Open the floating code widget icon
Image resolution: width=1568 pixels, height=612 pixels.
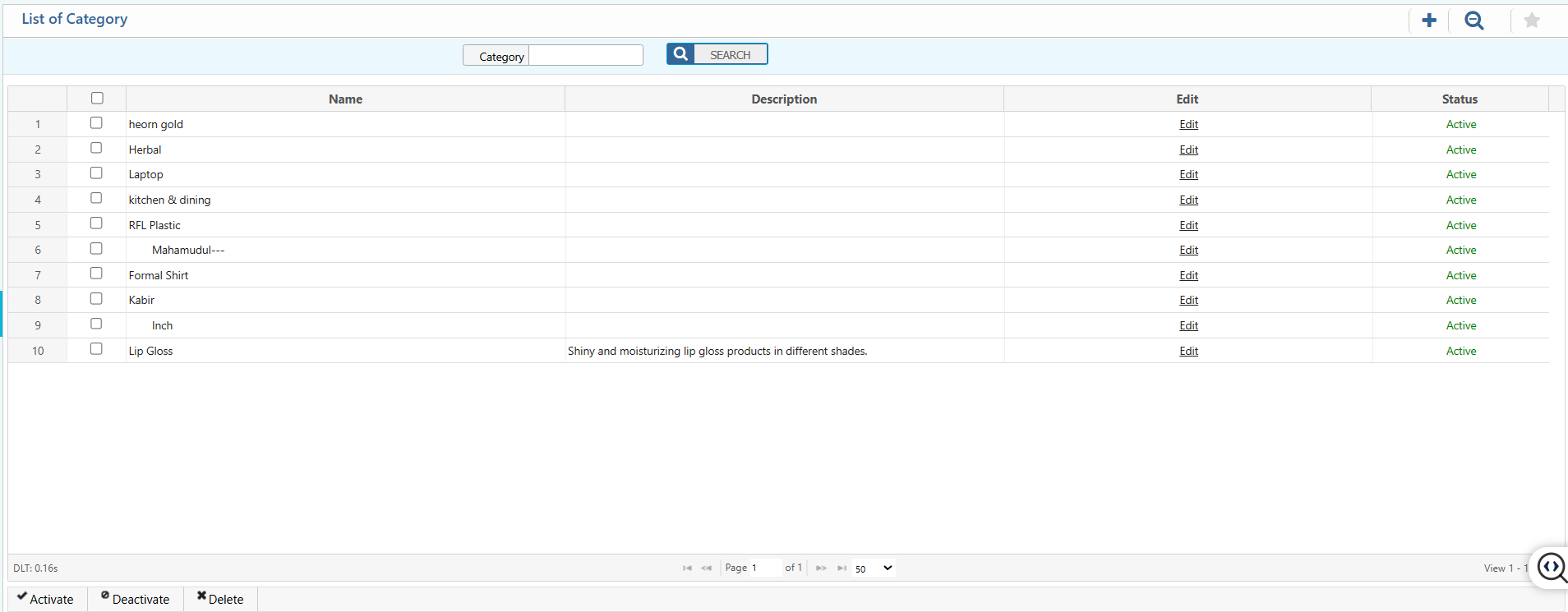point(1552,567)
